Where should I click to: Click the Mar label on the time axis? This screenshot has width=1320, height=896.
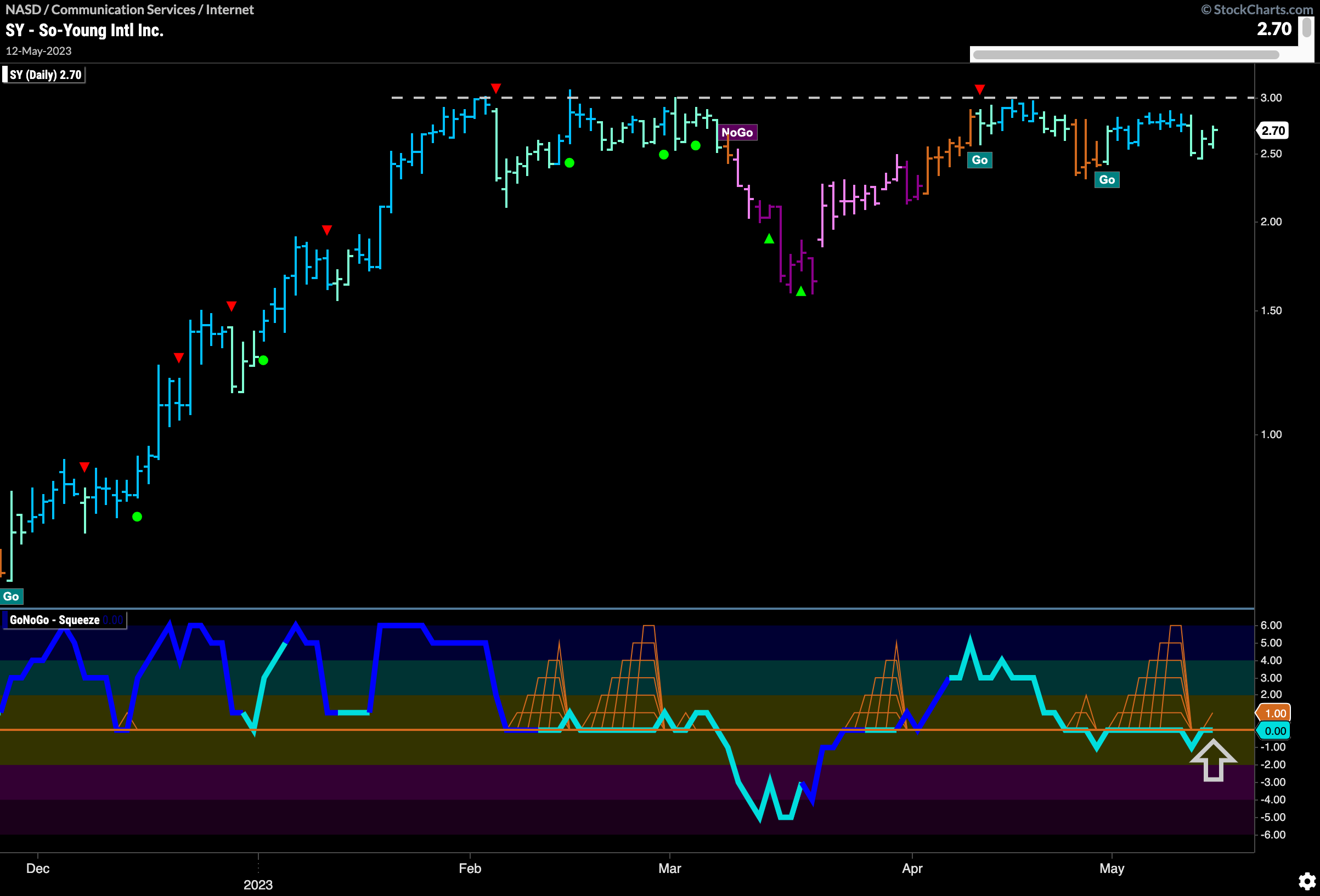pos(670,868)
